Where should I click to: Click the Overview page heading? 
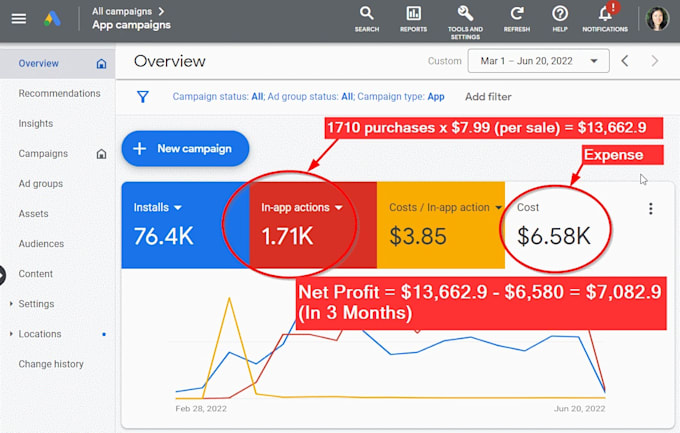170,61
